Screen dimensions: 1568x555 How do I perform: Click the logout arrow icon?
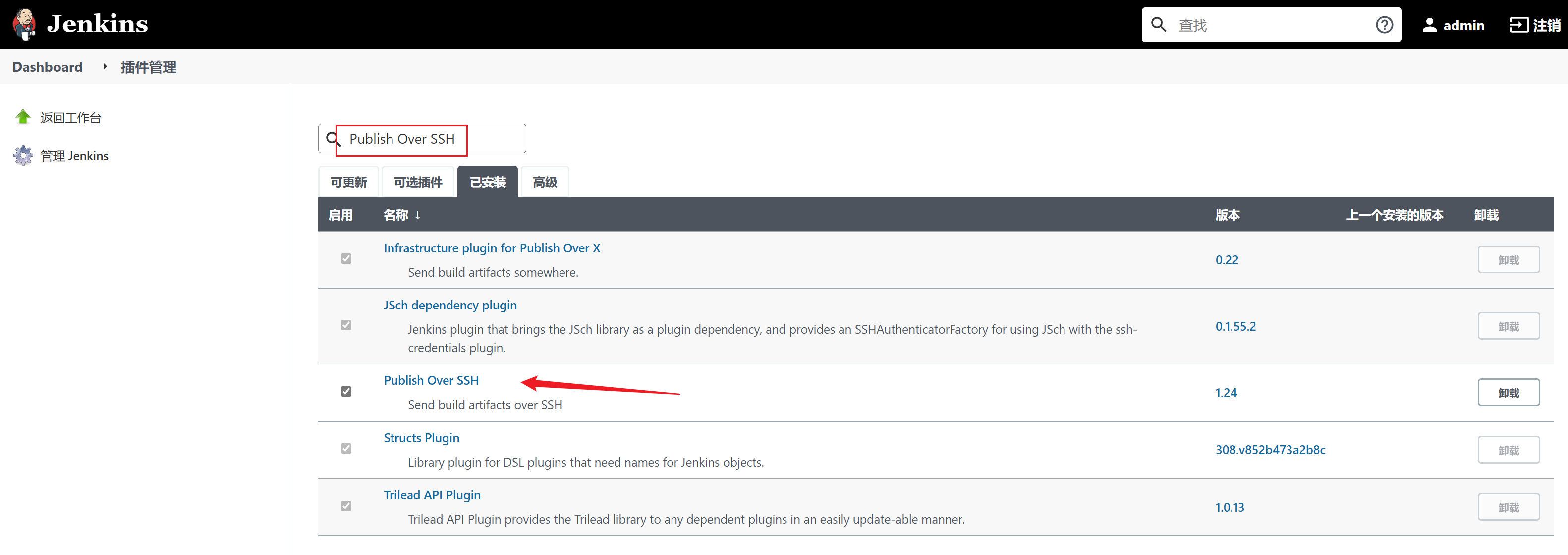point(1519,25)
